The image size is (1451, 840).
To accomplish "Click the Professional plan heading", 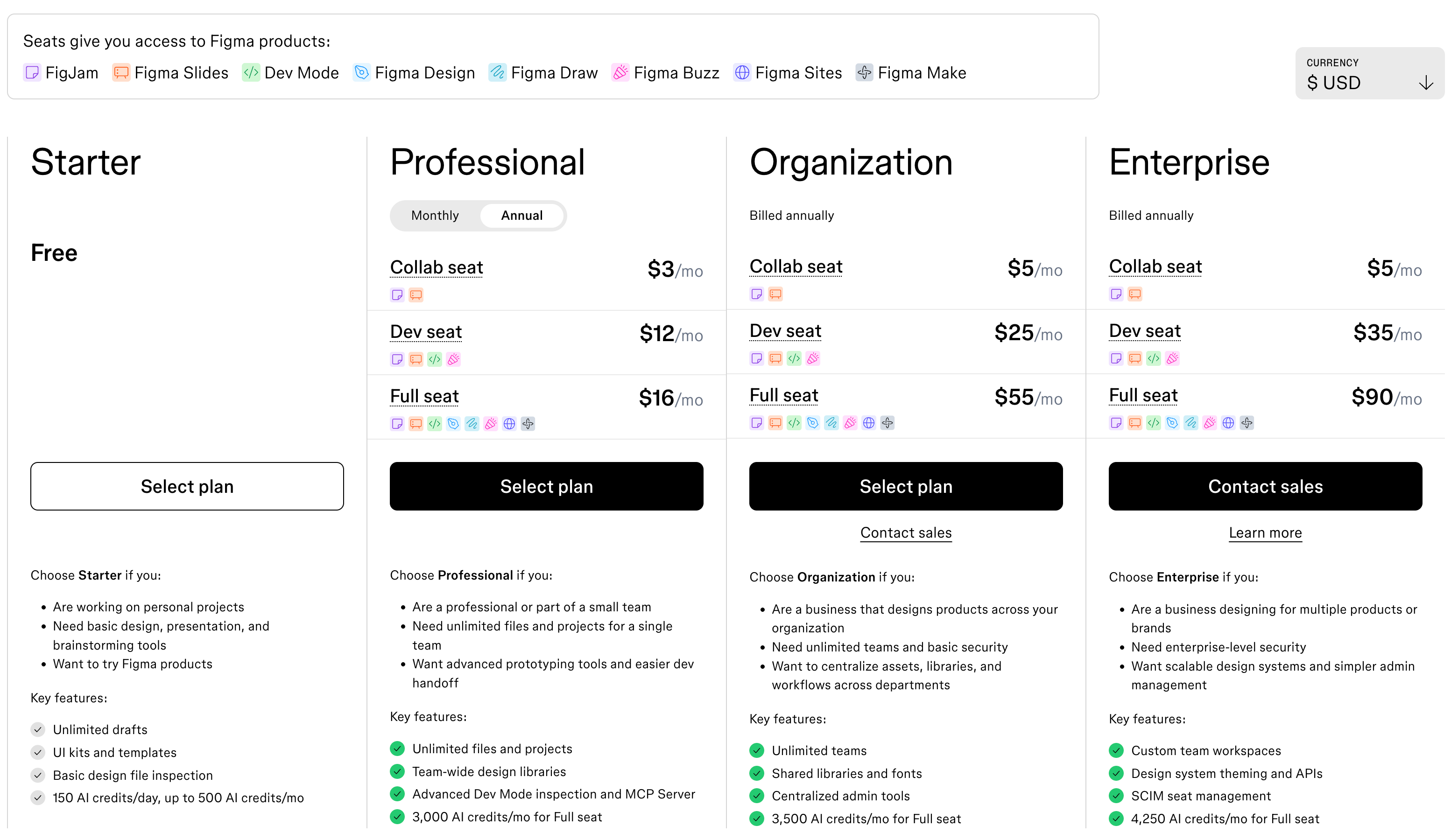I will (488, 163).
